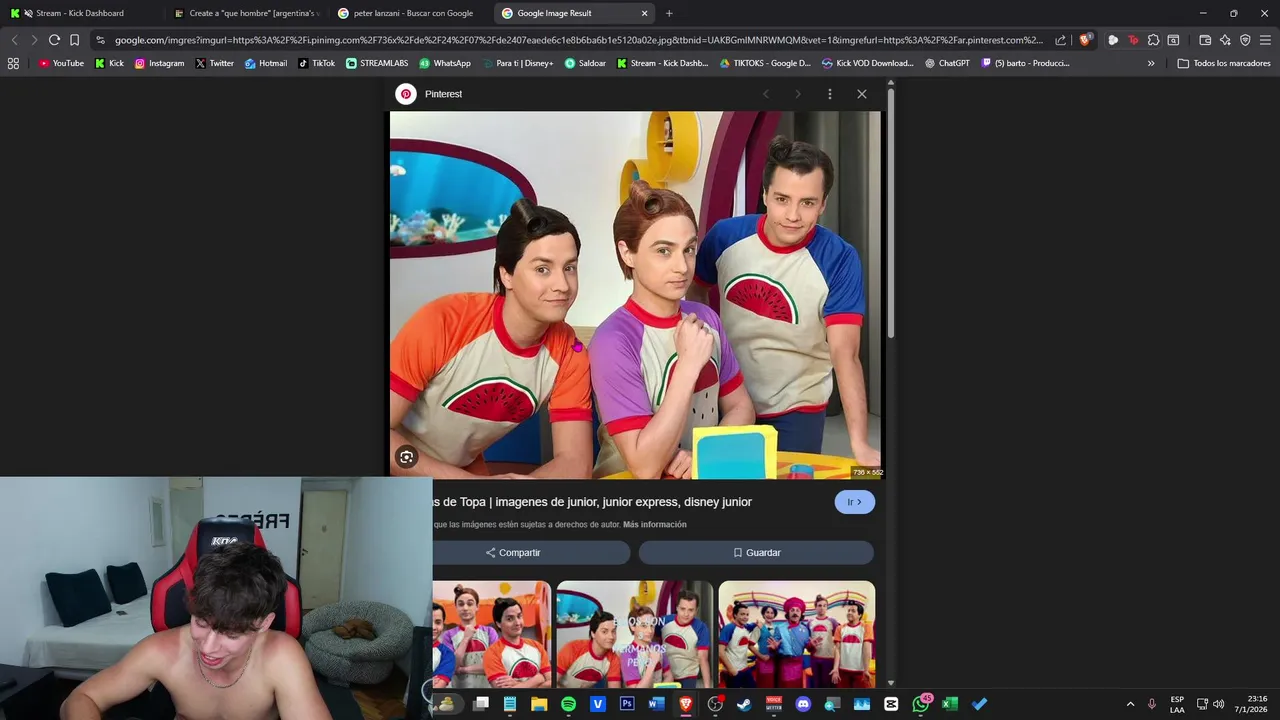Open Steam from the taskbar
This screenshot has height=720, width=1280.
tap(744, 704)
